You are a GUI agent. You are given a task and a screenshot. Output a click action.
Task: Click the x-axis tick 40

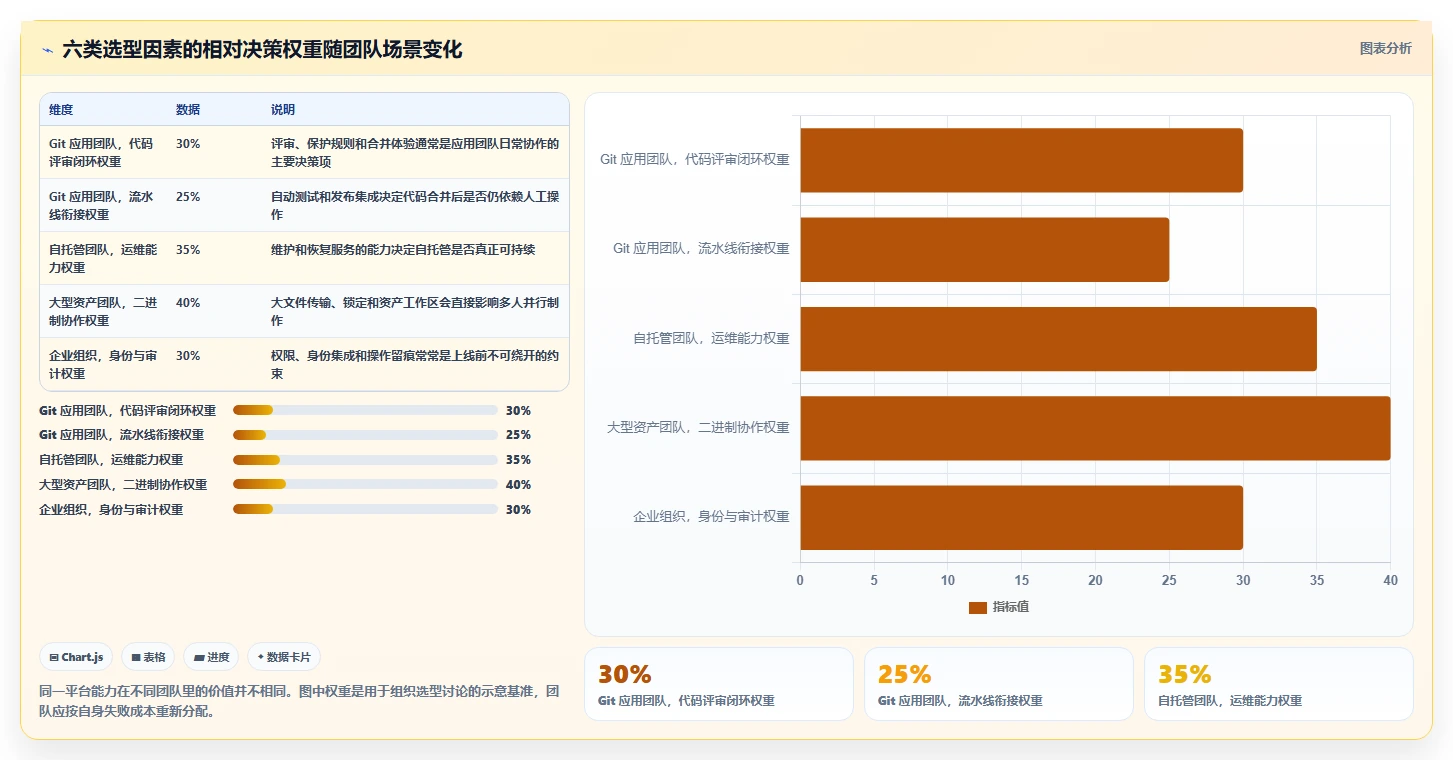coord(1390,580)
